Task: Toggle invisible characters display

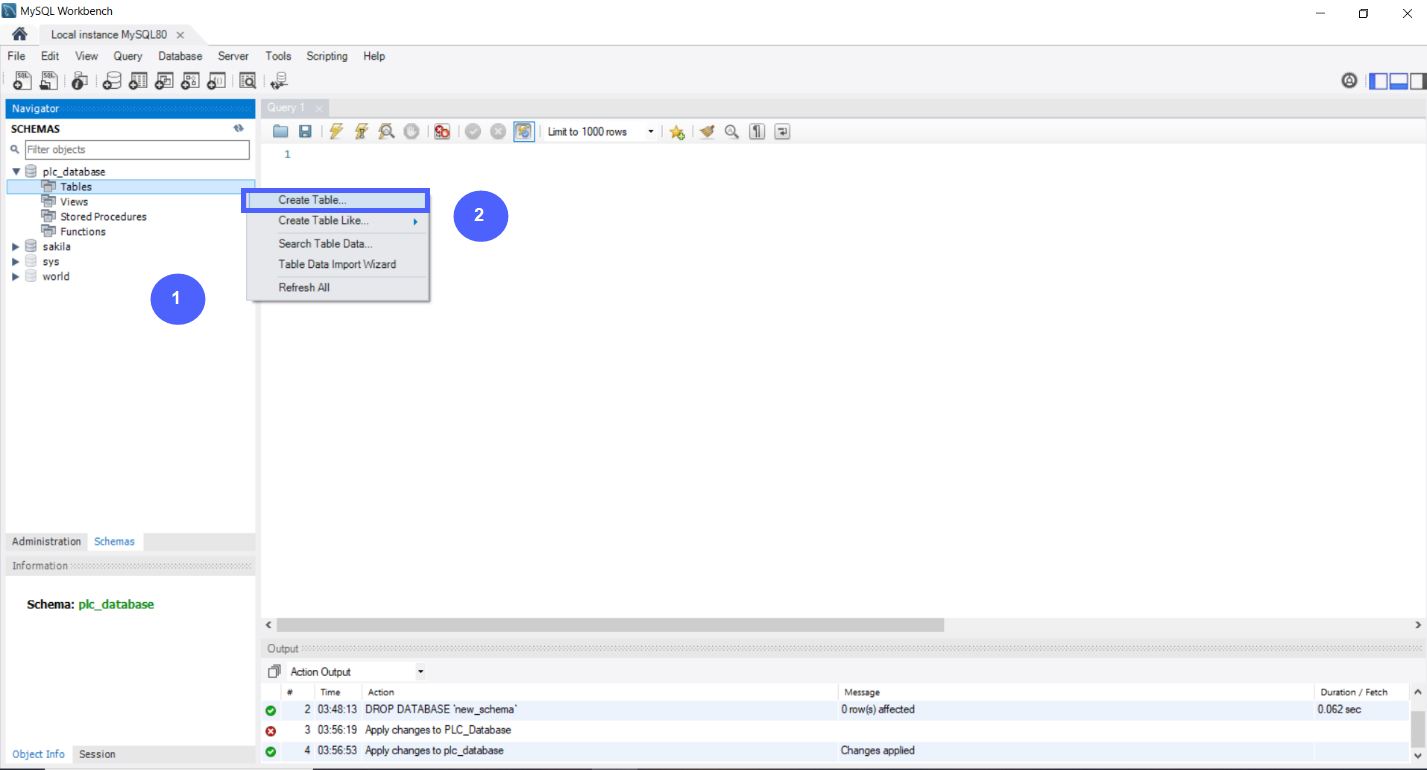Action: (x=757, y=131)
